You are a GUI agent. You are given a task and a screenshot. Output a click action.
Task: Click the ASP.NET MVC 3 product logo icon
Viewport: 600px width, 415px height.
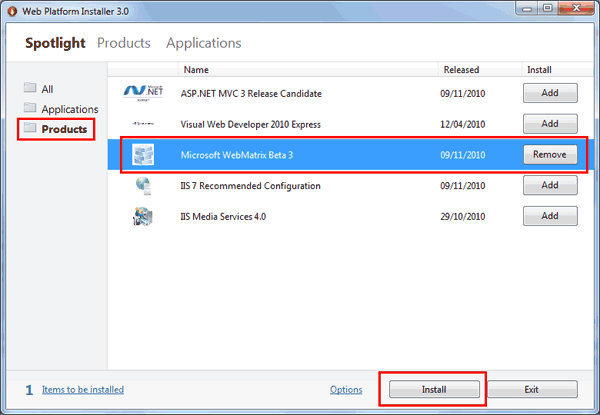click(143, 93)
